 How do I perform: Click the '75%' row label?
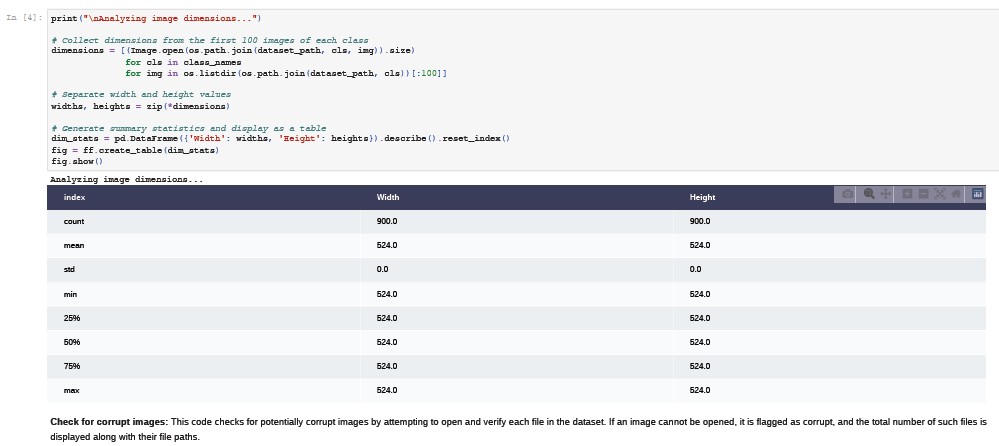pos(72,366)
